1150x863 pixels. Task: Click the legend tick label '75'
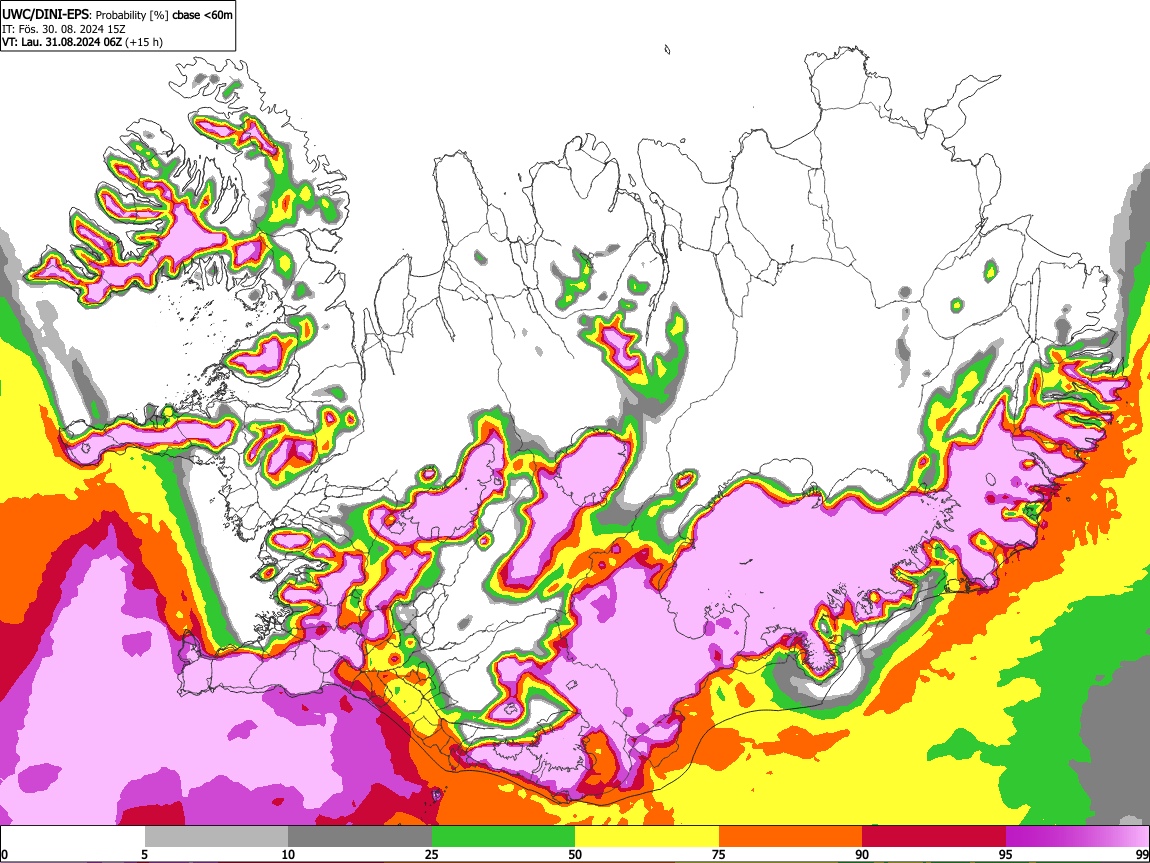719,854
